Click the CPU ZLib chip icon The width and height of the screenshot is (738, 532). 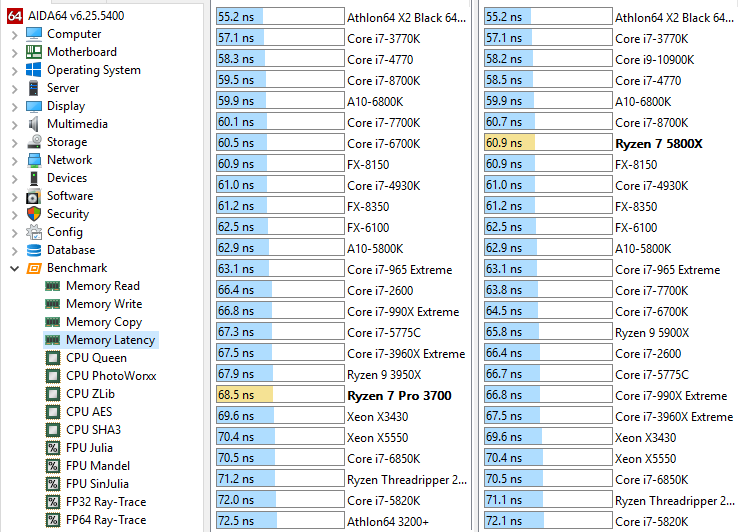pyautogui.click(x=53, y=394)
